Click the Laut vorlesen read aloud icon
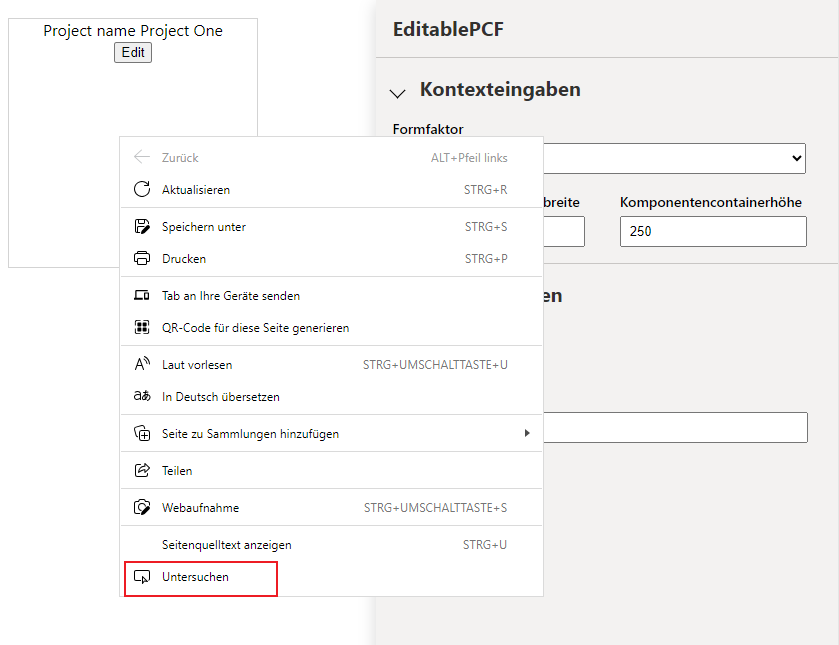Viewport: 839px width, 645px height. tap(143, 364)
